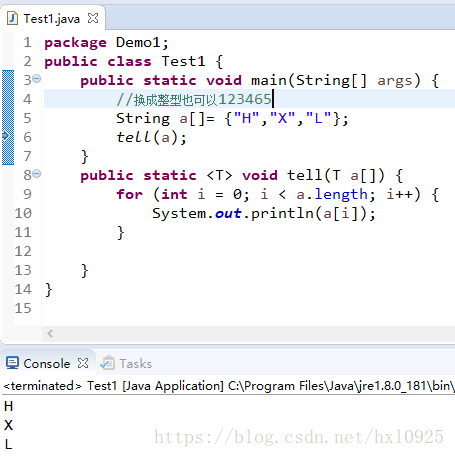Close the Console view
Image resolution: width=455 pixels, height=457 pixels.
[x=83, y=363]
